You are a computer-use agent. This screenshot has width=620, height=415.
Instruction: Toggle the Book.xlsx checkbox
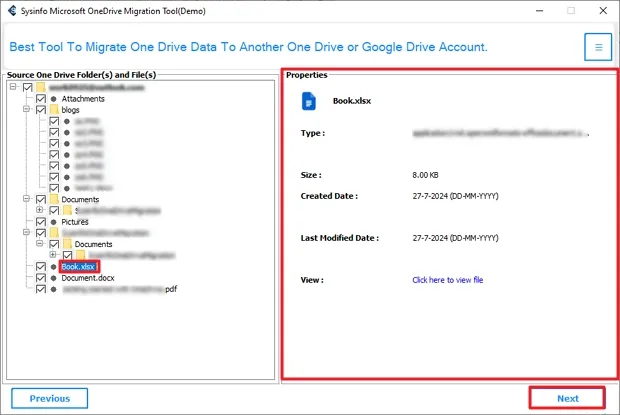pyautogui.click(x=40, y=267)
